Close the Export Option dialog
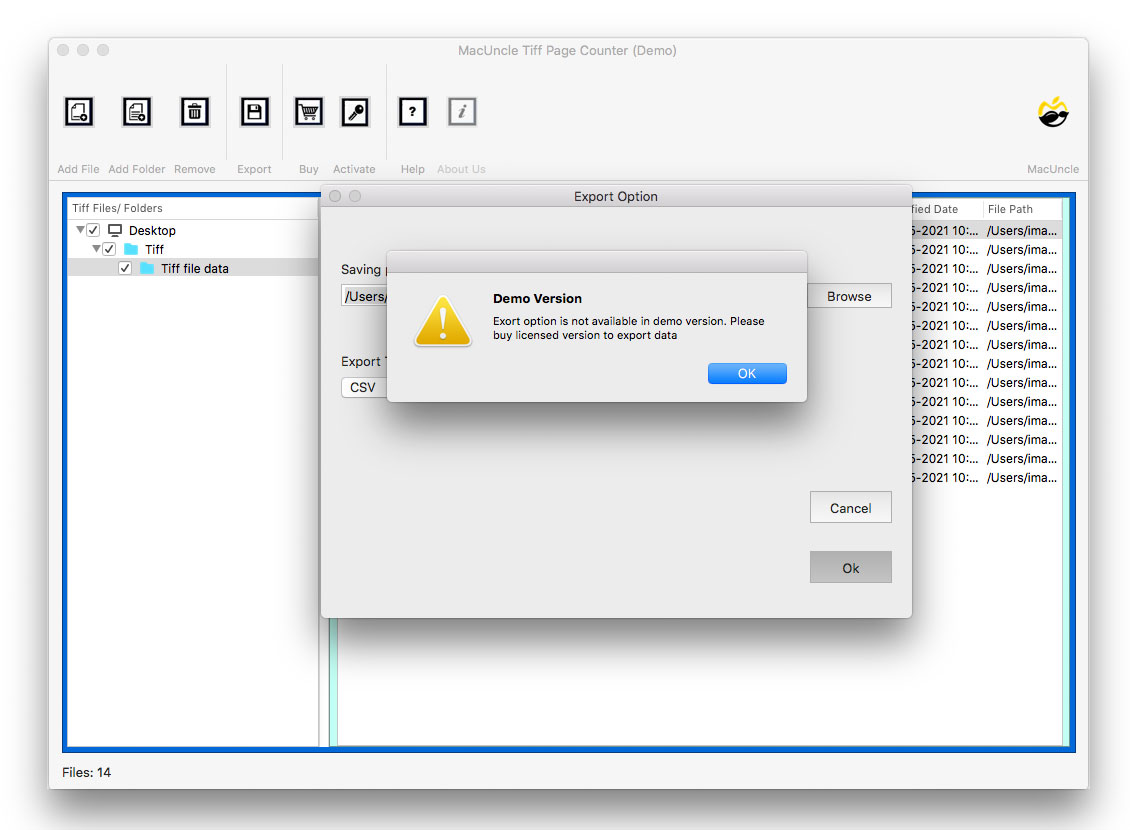 pyautogui.click(x=335, y=196)
